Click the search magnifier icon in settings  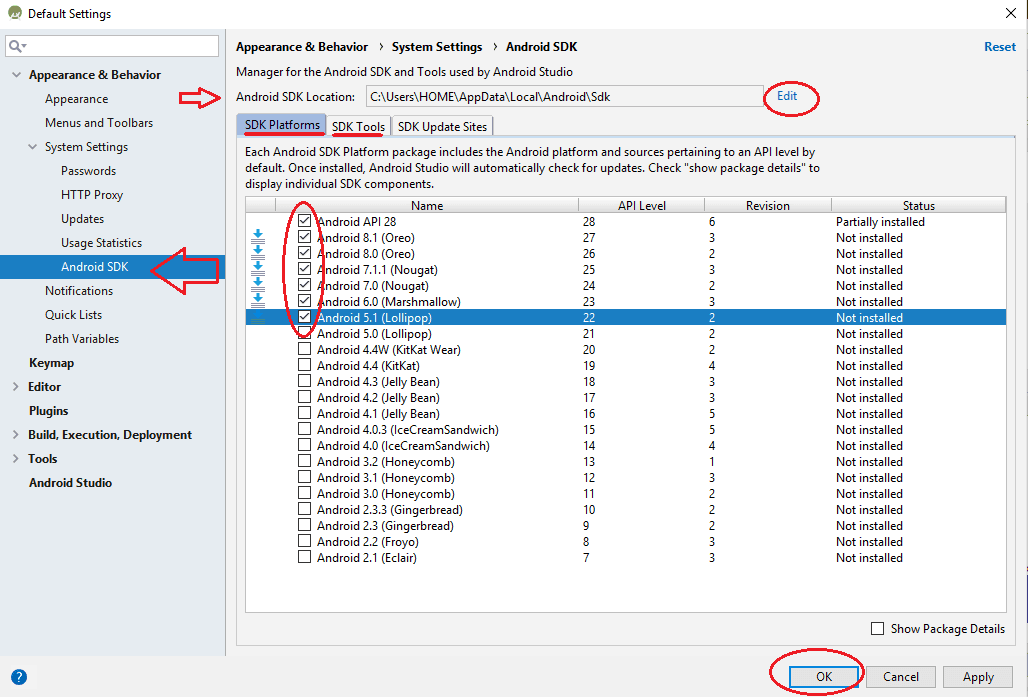pyautogui.click(x=17, y=46)
